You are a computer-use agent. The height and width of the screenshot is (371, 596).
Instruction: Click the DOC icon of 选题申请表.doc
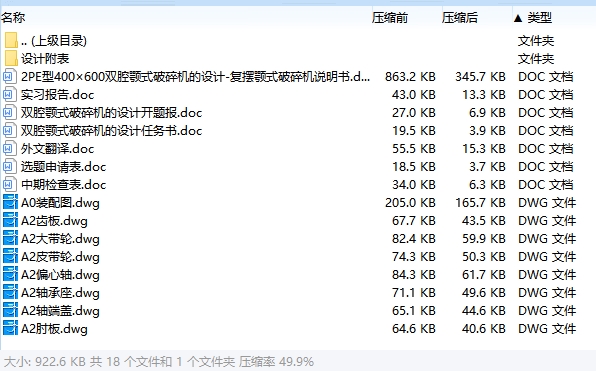(10, 166)
